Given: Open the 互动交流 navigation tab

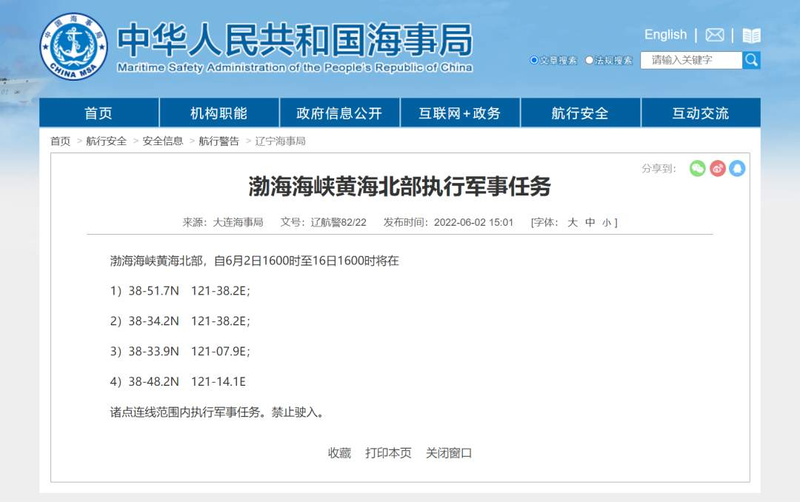Looking at the screenshot, I should (x=700, y=113).
